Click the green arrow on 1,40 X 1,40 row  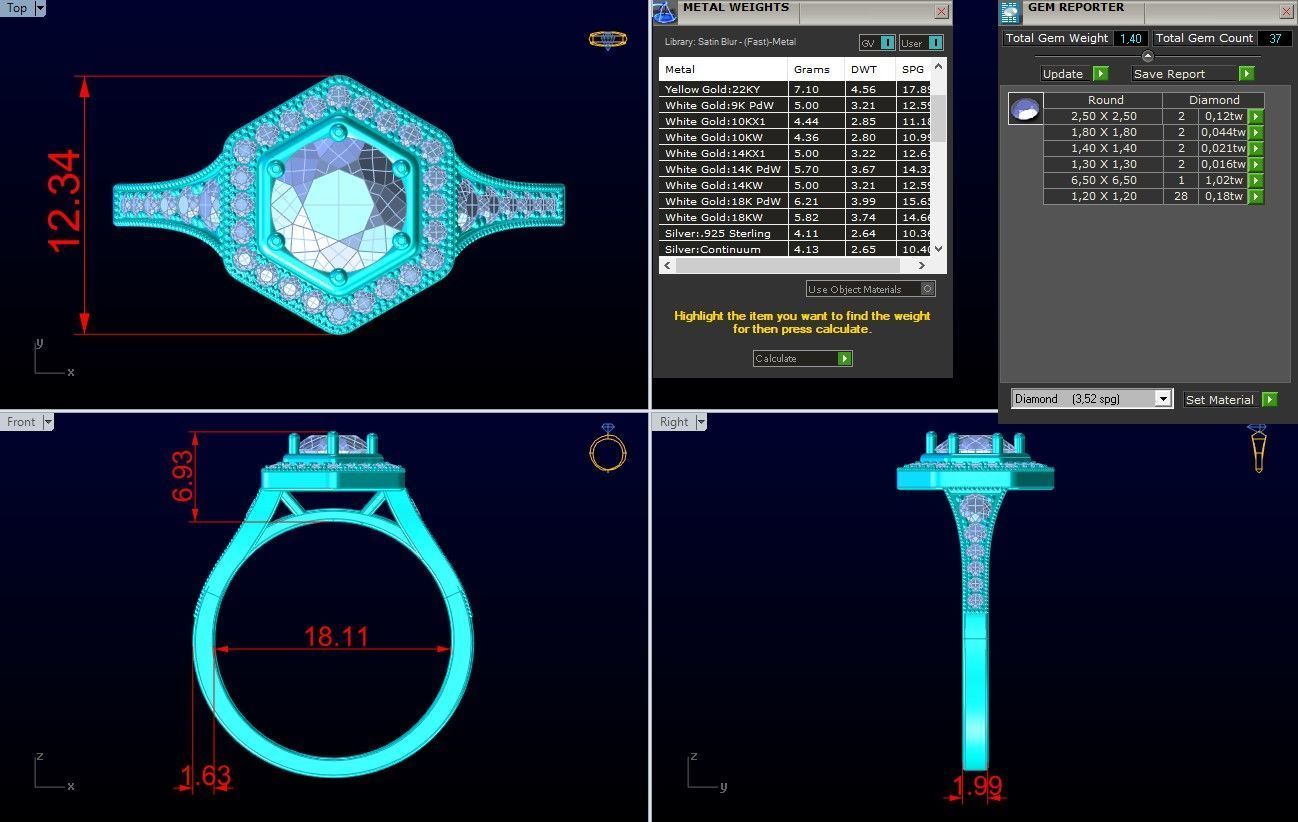[1256, 148]
